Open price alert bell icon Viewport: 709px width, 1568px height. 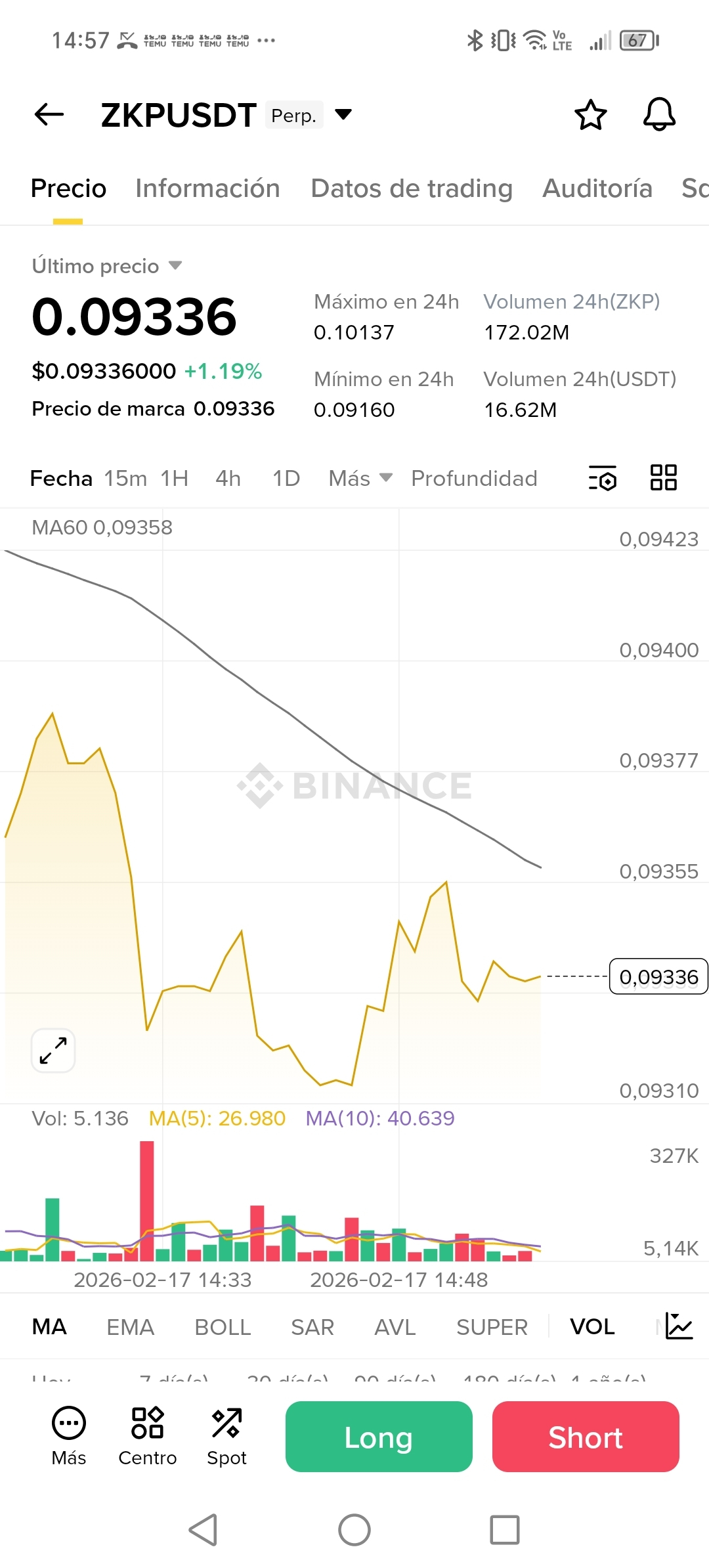[x=659, y=115]
